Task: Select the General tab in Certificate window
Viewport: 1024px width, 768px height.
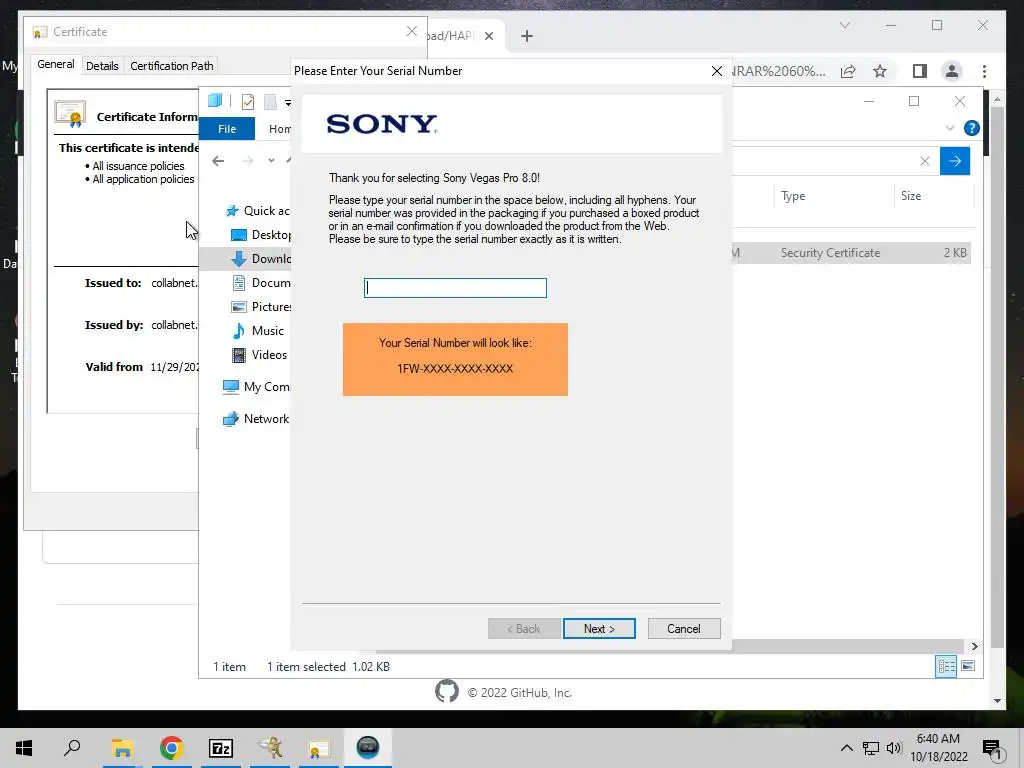Action: click(x=56, y=64)
